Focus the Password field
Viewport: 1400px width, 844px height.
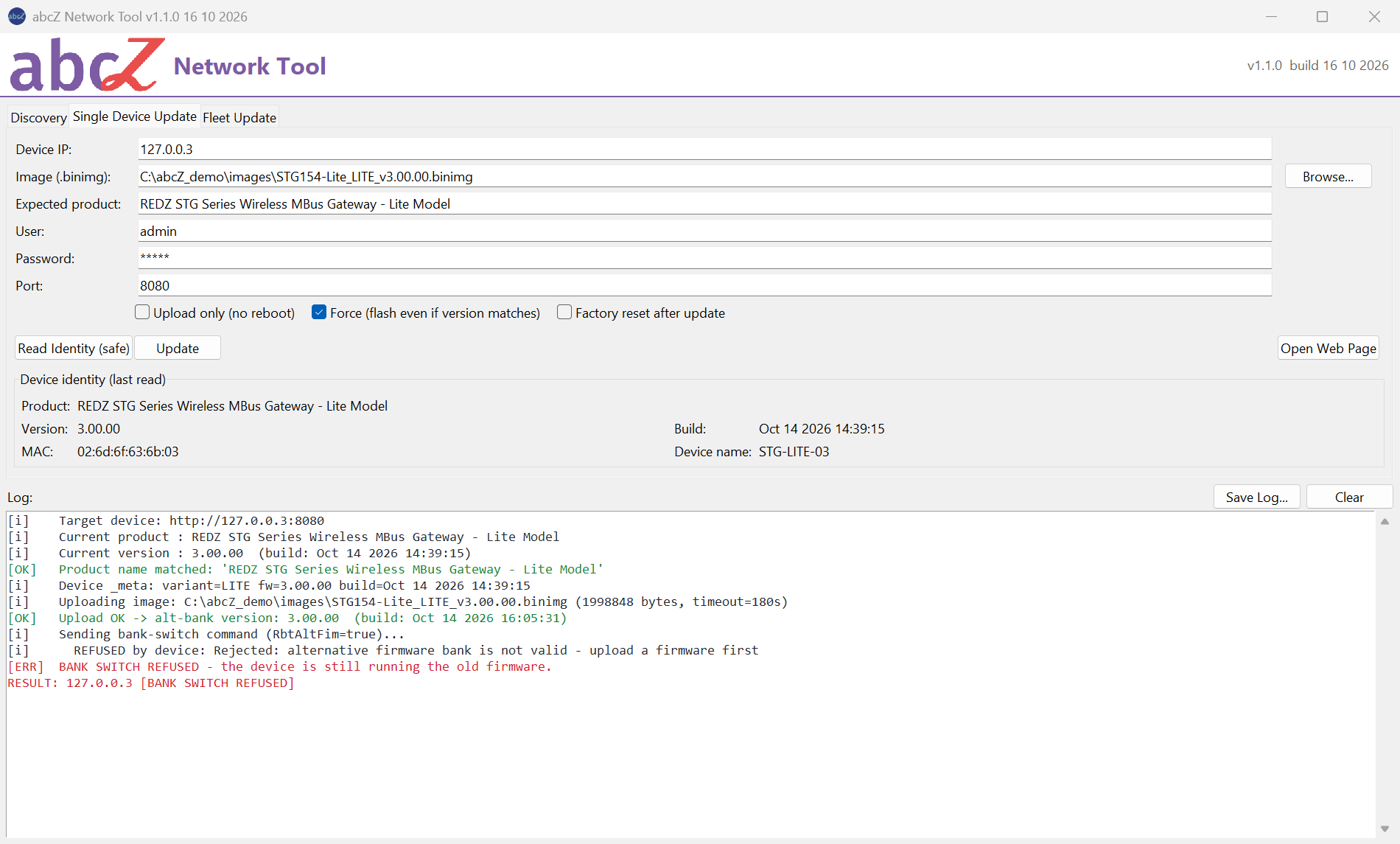pyautogui.click(x=704, y=258)
